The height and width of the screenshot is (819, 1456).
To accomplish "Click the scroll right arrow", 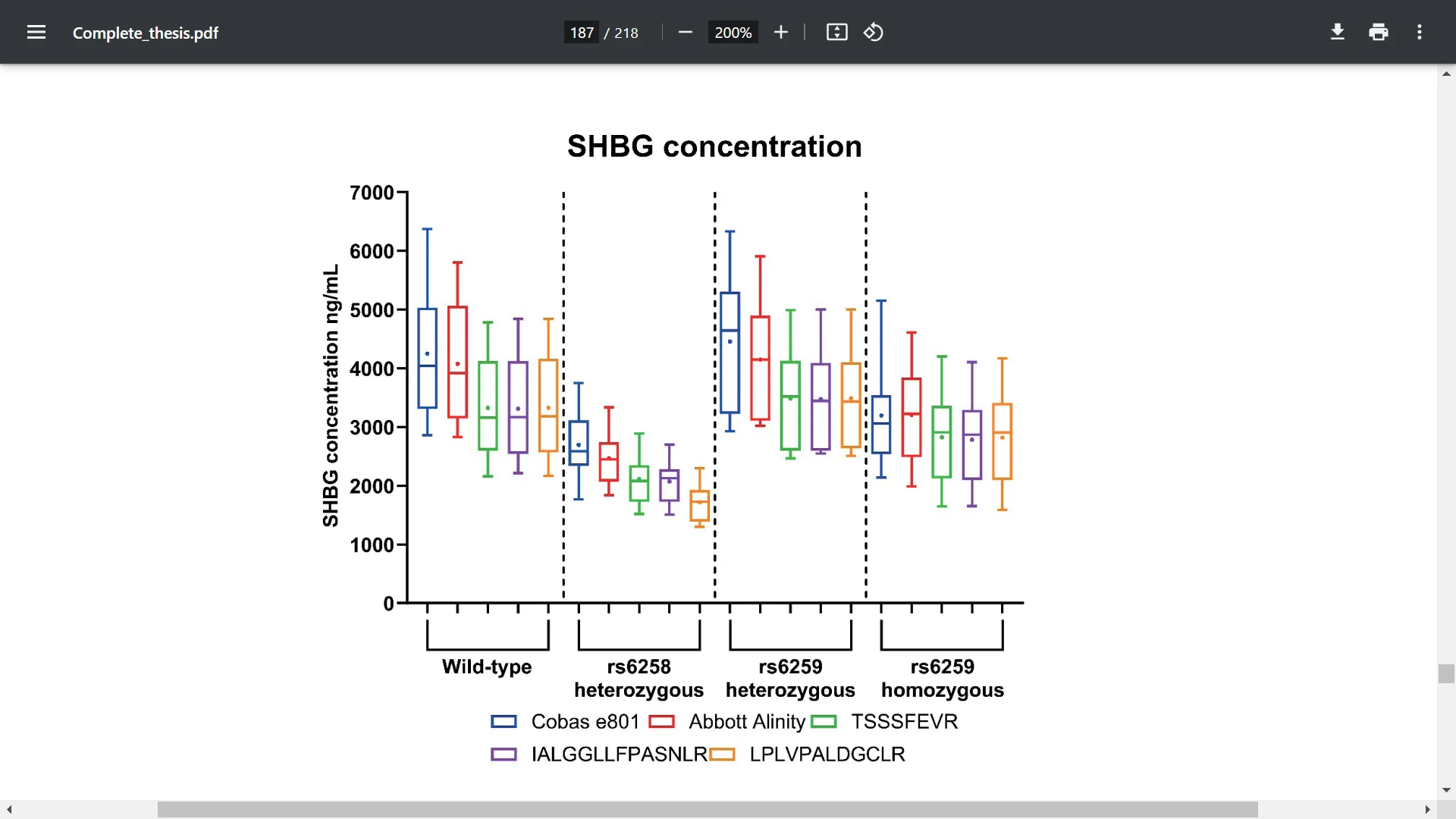I will tap(1427, 810).
